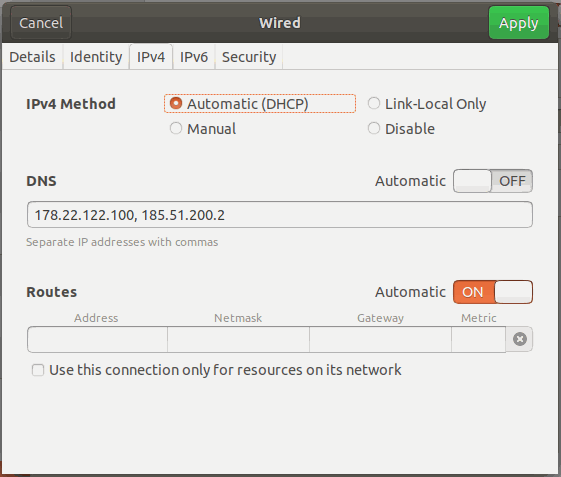Image resolution: width=561 pixels, height=477 pixels.
Task: Open the Identity tab
Action: pos(96,57)
